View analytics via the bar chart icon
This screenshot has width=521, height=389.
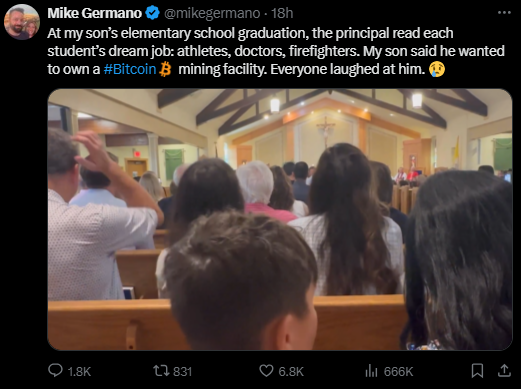coord(371,371)
